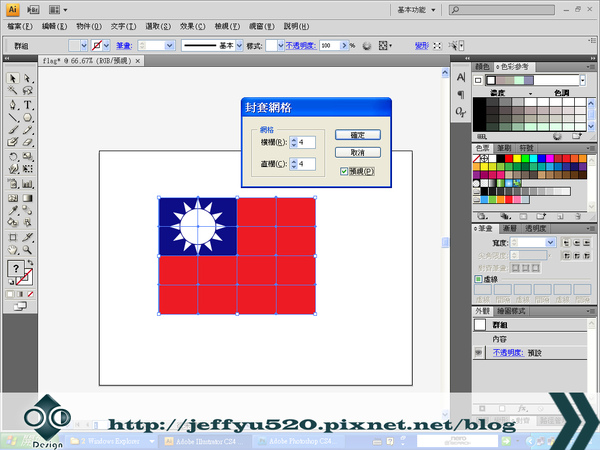The height and width of the screenshot is (450, 600).
Task: Choose the round cap stroke option
Action: 577,243
